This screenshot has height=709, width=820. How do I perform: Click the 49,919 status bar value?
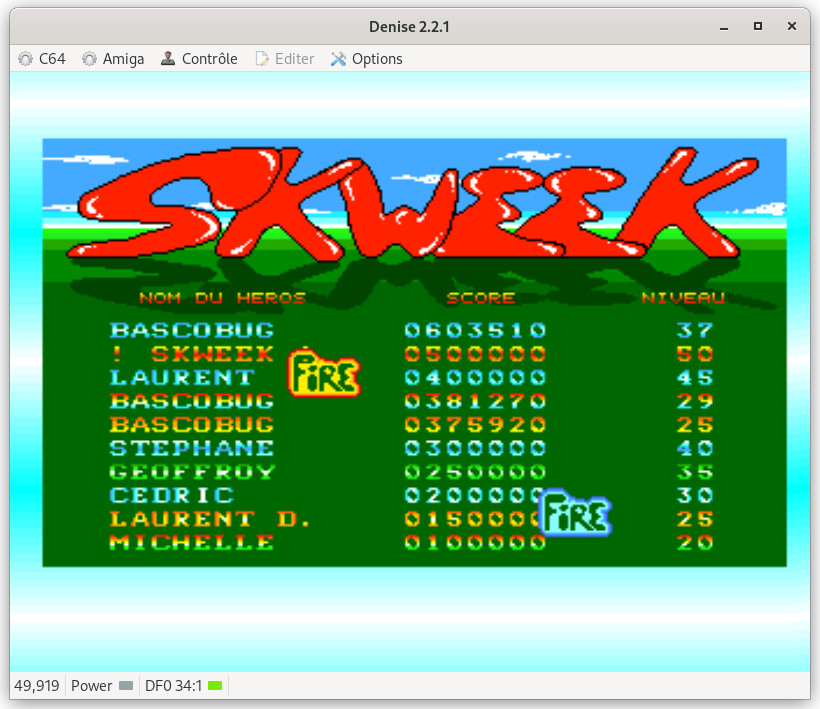point(37,685)
